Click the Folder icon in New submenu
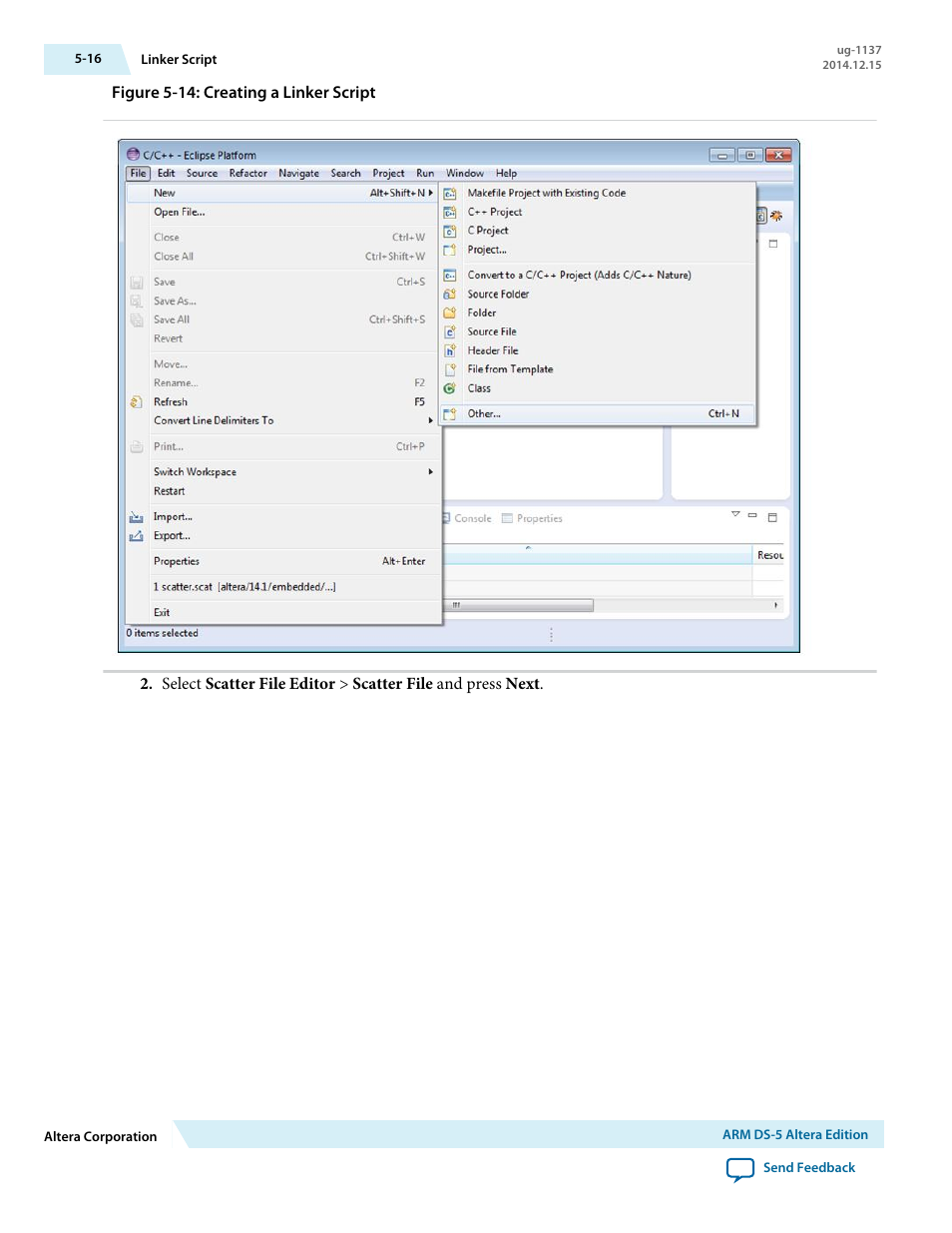 [449, 312]
